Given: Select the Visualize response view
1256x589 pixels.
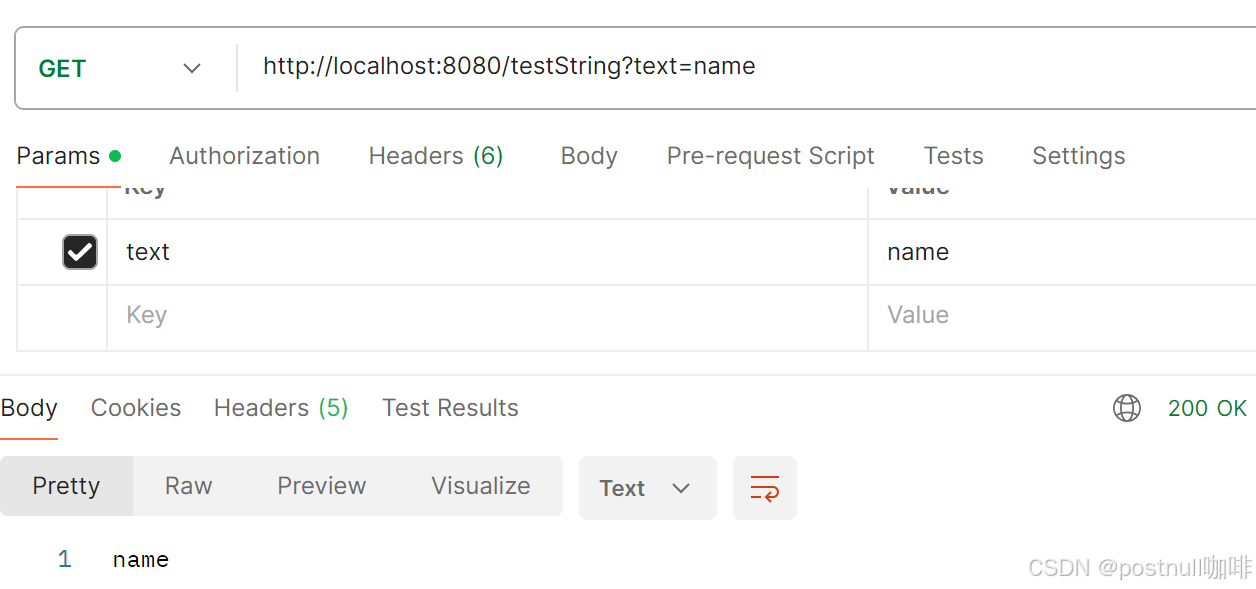Looking at the screenshot, I should 481,486.
